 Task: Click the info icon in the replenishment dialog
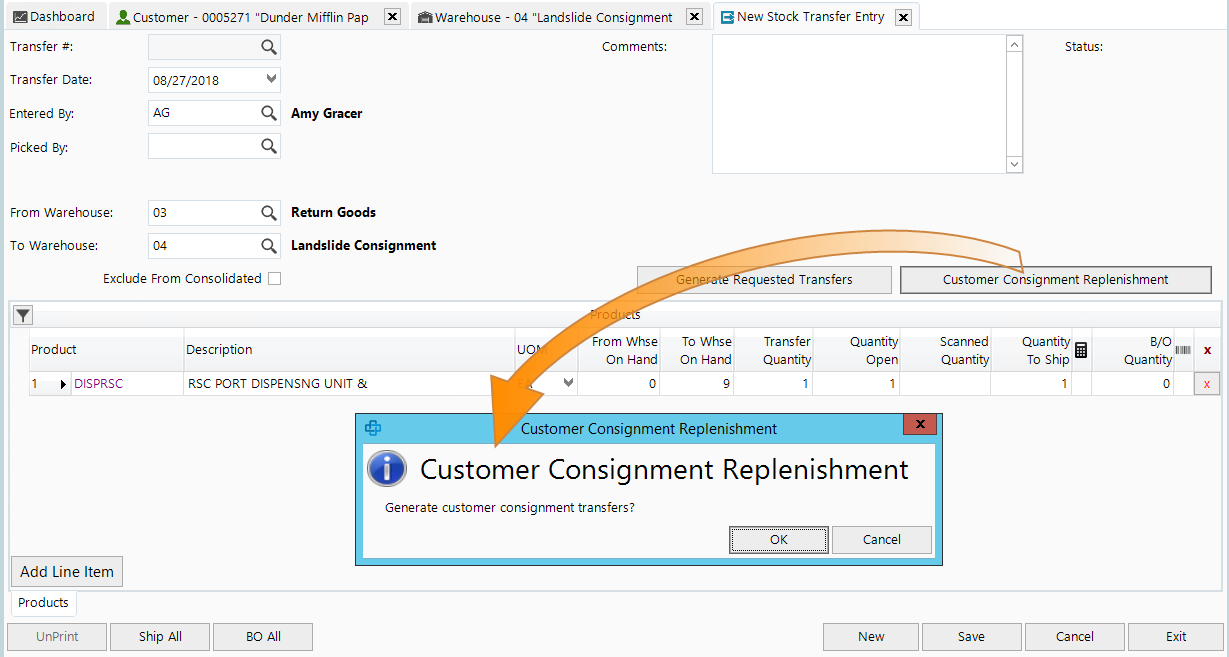click(387, 468)
